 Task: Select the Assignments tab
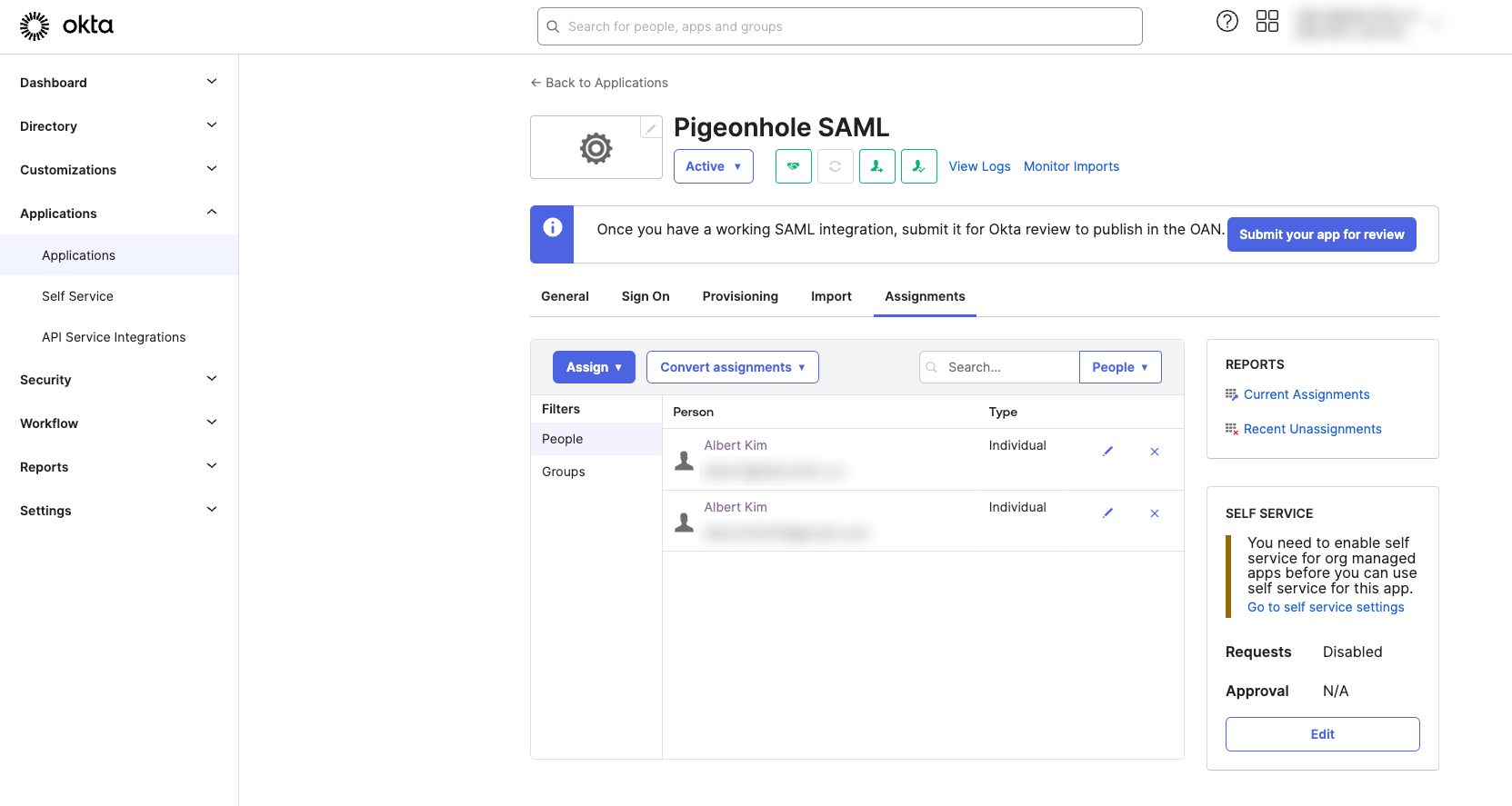pos(925,296)
